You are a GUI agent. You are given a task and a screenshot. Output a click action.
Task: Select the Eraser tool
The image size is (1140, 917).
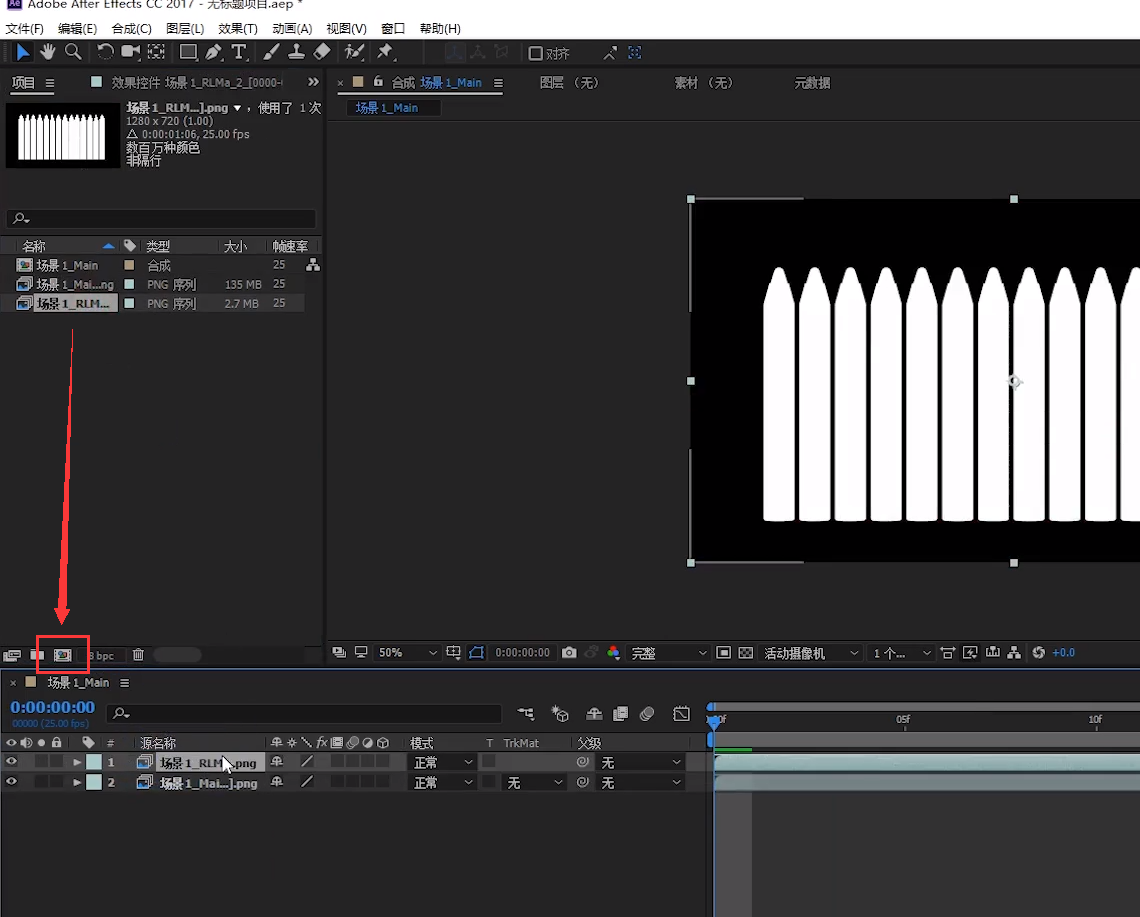(321, 52)
